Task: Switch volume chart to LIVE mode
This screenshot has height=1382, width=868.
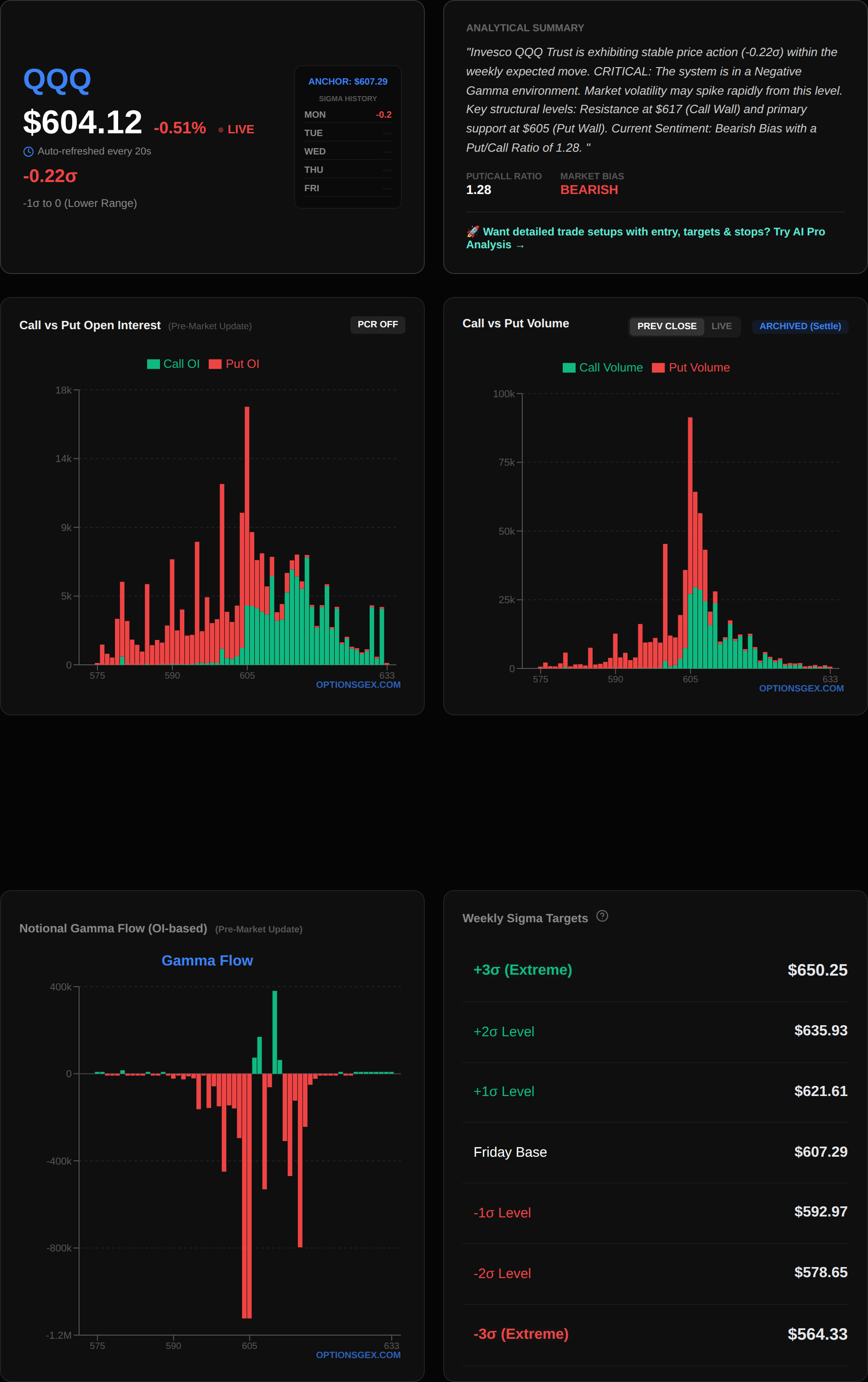Action: pyautogui.click(x=721, y=326)
